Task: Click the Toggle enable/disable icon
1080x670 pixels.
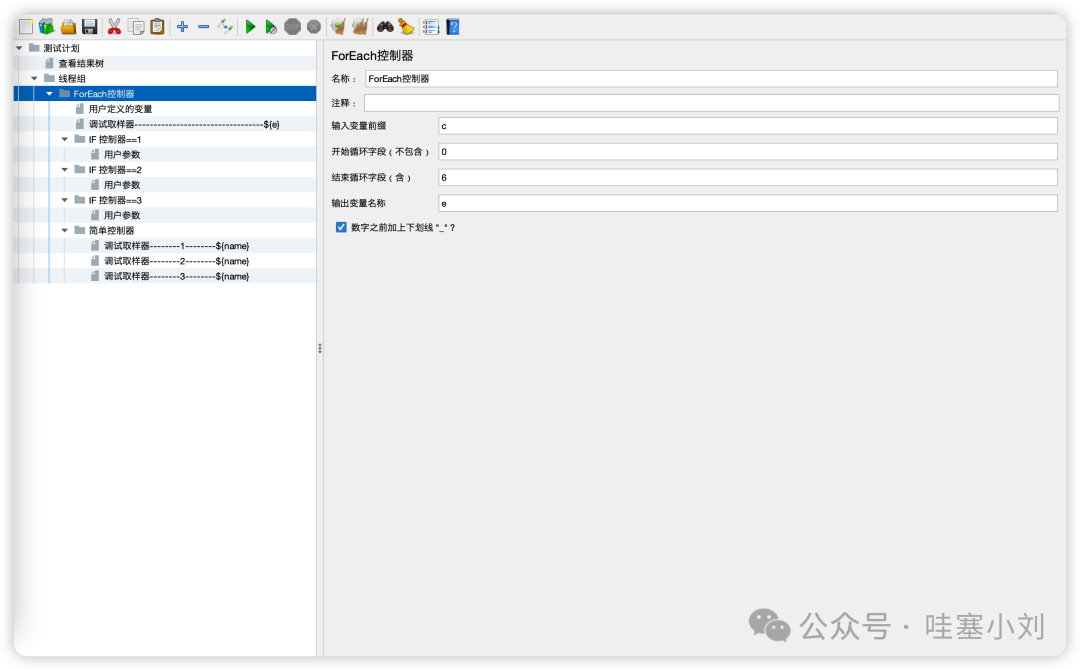Action: [225, 27]
